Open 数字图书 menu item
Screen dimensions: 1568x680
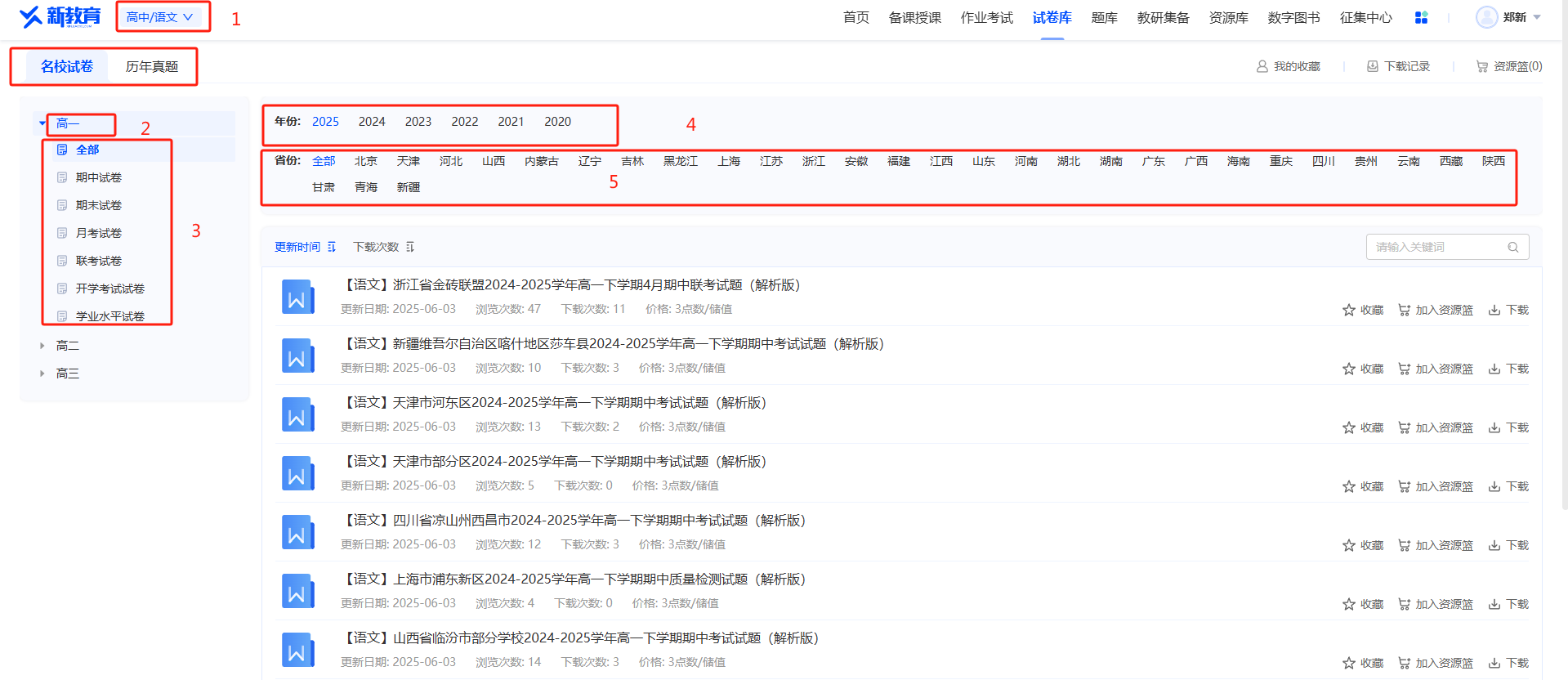click(1293, 17)
